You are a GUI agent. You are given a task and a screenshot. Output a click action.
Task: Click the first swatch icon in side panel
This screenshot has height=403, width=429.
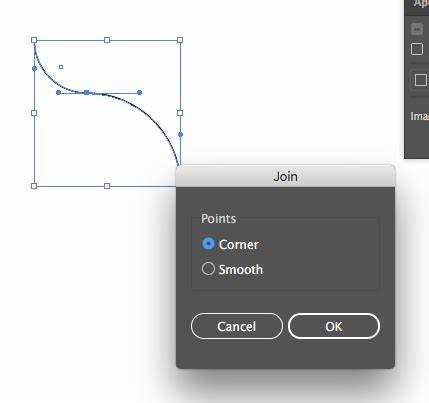(417, 29)
